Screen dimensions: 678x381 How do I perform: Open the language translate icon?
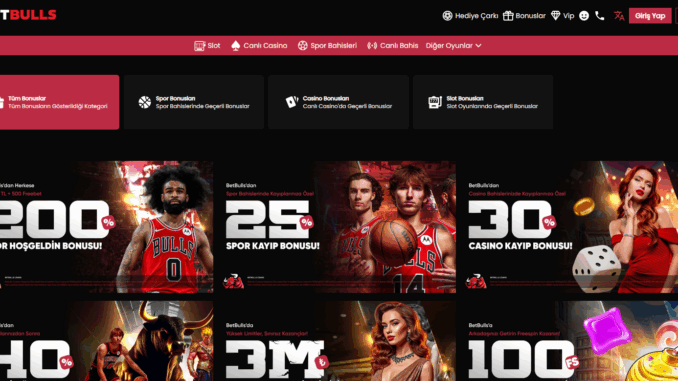pyautogui.click(x=619, y=16)
